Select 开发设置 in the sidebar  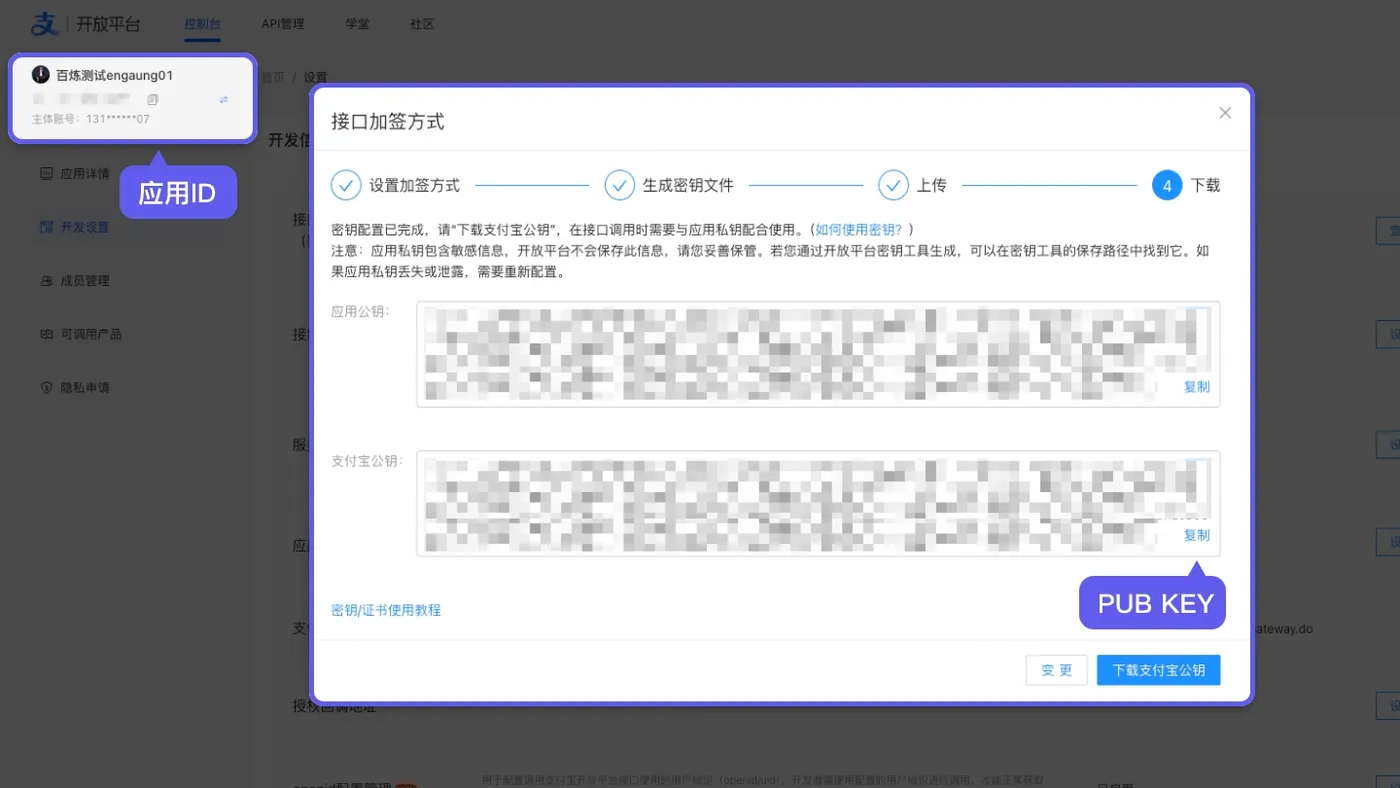click(85, 227)
